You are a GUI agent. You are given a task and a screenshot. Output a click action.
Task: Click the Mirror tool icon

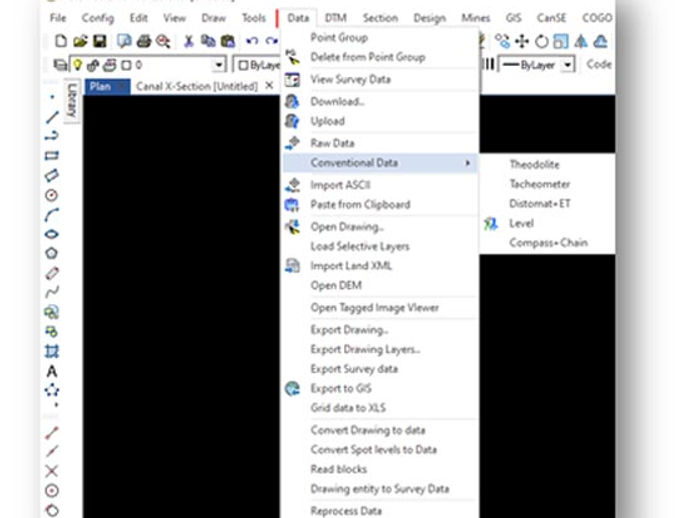581,41
